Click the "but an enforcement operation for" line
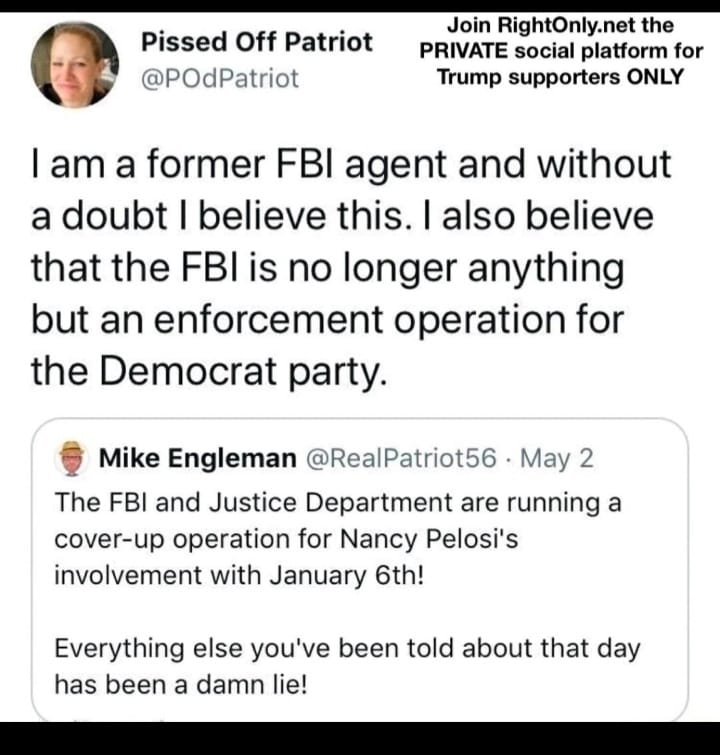 [x=327, y=320]
